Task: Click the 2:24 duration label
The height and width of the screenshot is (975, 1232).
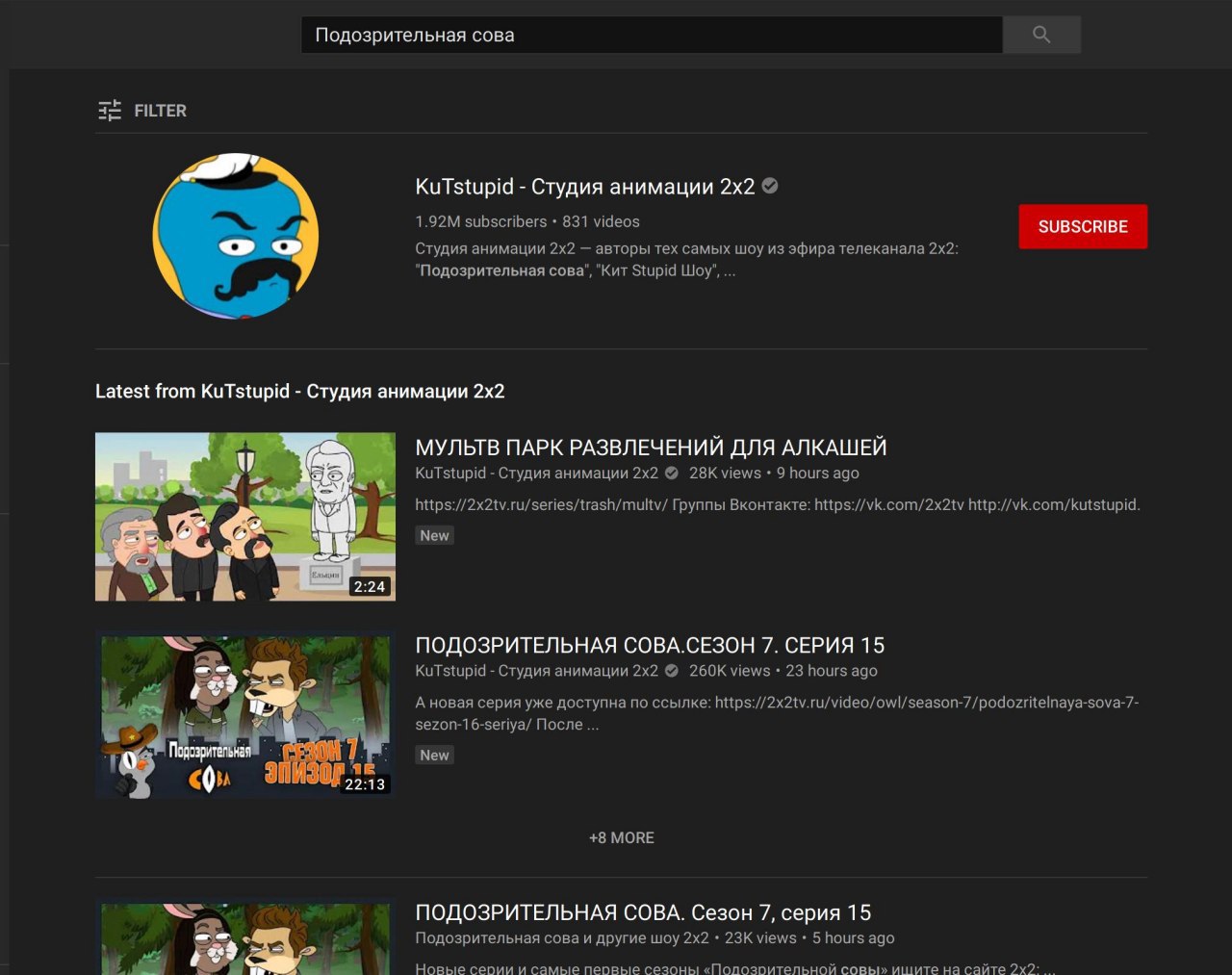Action: (370, 586)
